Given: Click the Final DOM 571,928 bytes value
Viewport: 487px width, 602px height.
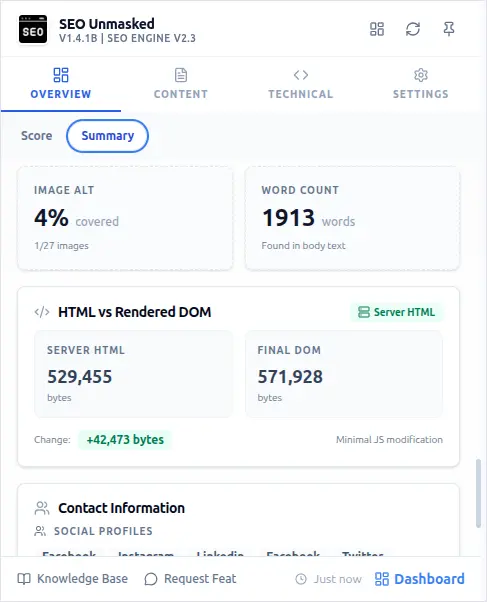Looking at the screenshot, I should pyautogui.click(x=290, y=377).
